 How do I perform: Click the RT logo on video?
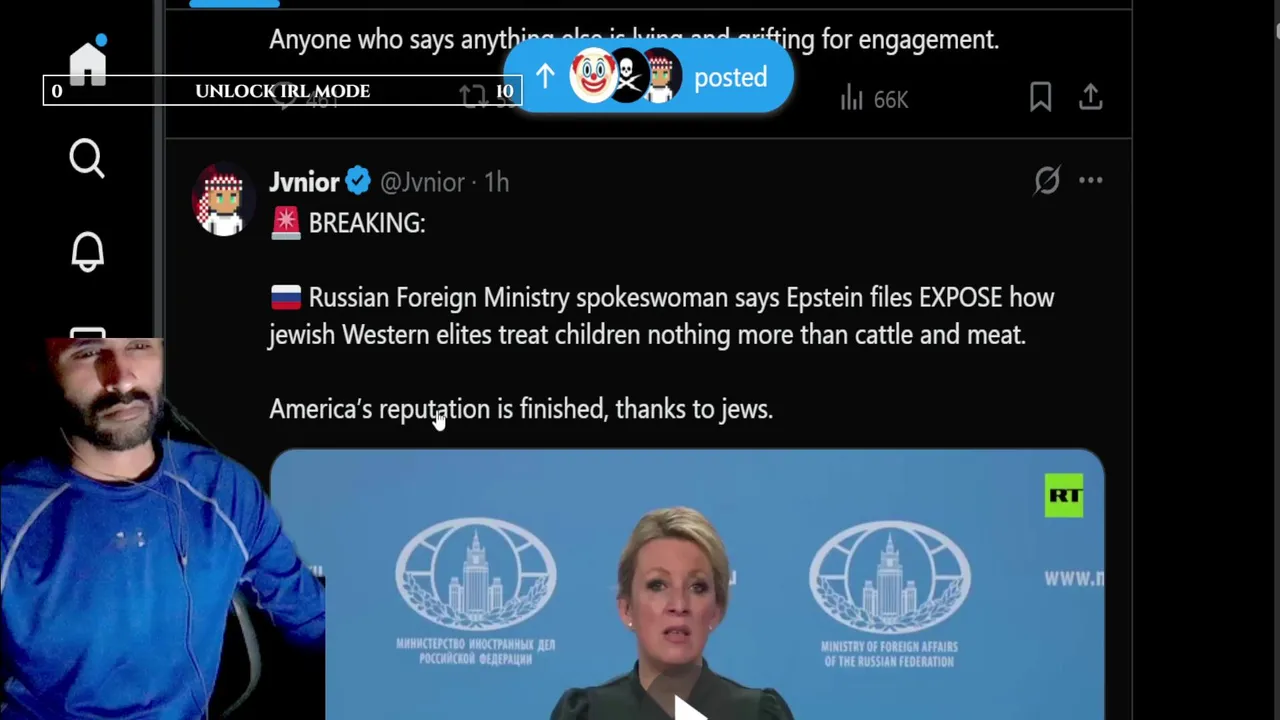(1064, 496)
